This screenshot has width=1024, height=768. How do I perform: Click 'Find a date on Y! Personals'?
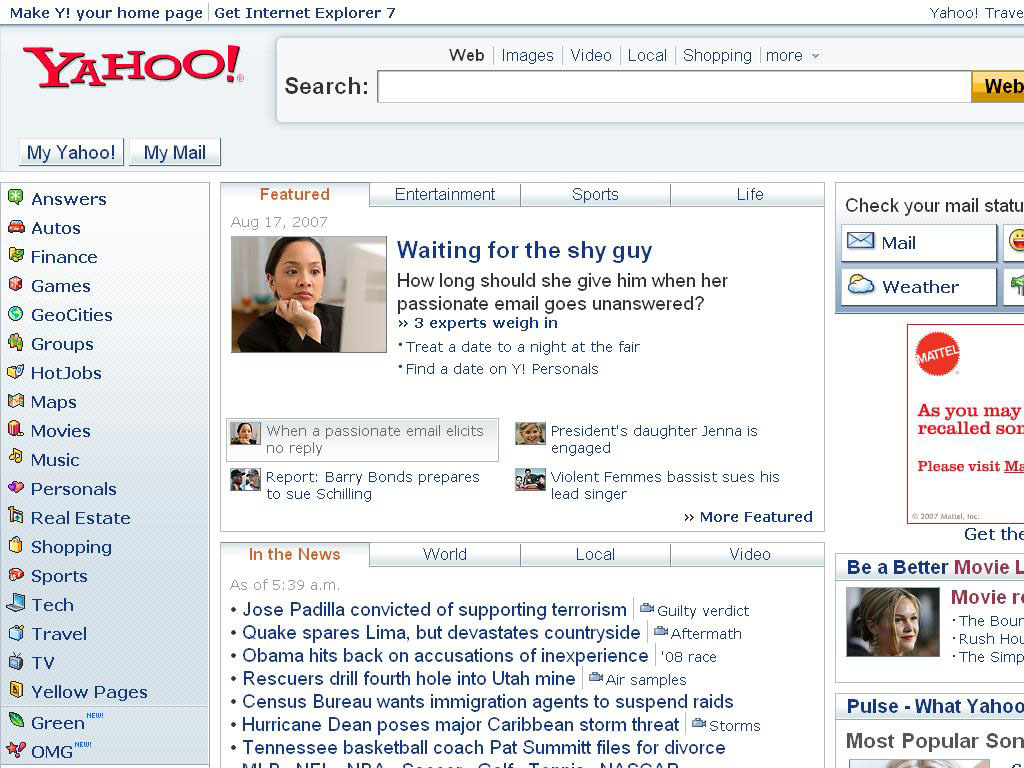(x=502, y=369)
